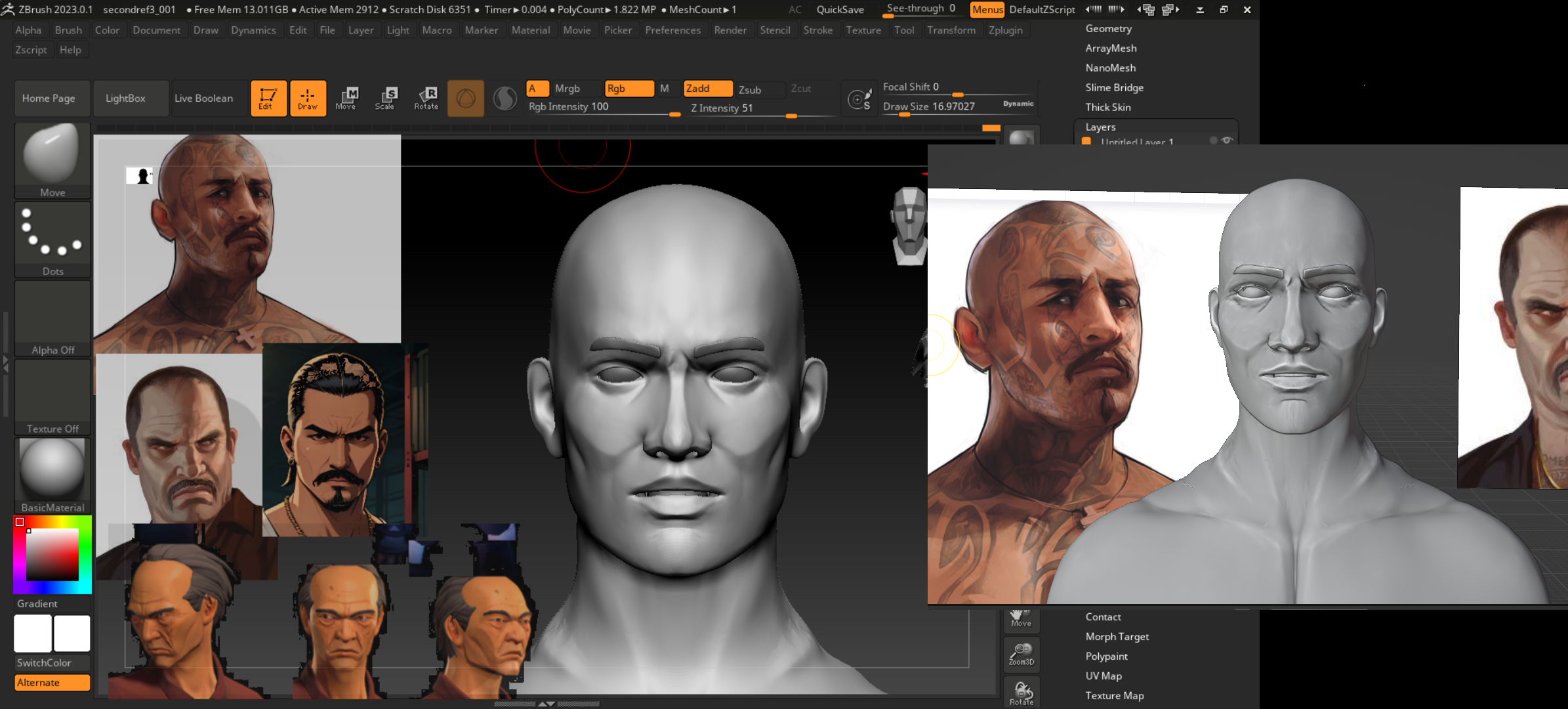Open the Stroke menu

click(x=817, y=30)
